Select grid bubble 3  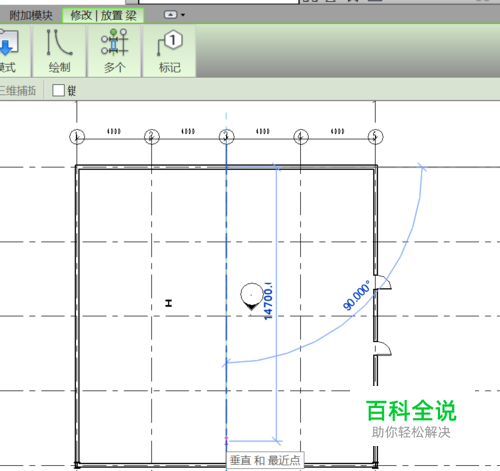point(226,137)
